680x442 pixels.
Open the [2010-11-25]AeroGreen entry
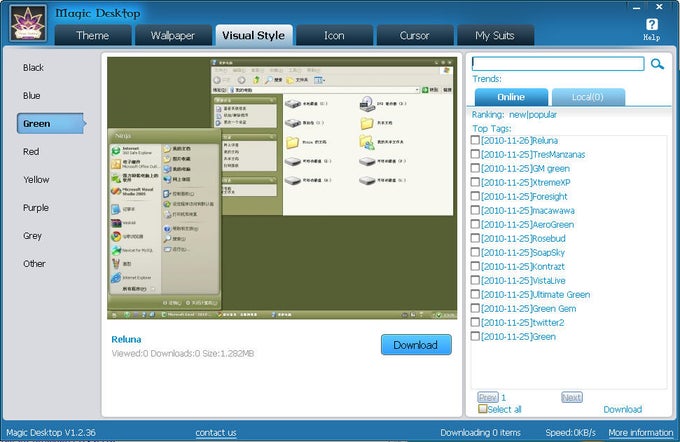pos(527,225)
